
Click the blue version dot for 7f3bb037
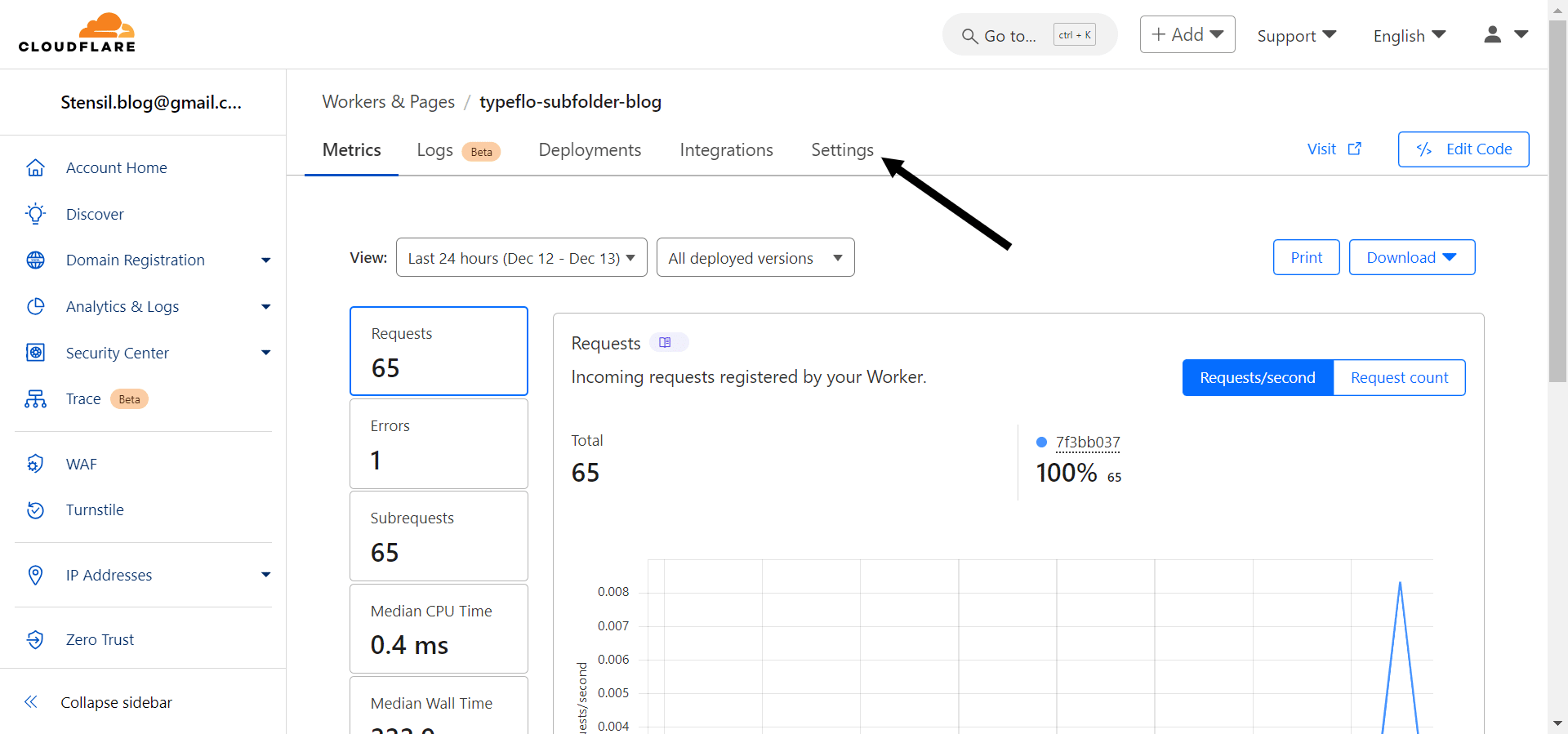1041,443
